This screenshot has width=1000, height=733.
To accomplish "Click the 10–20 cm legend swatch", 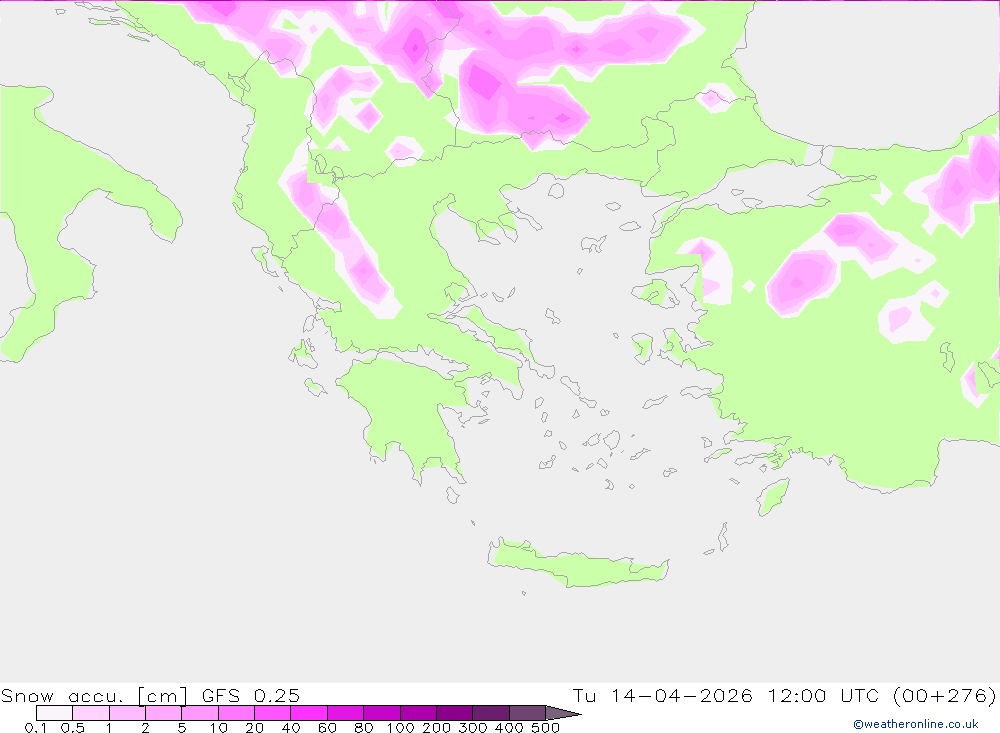I will pyautogui.click(x=237, y=713).
